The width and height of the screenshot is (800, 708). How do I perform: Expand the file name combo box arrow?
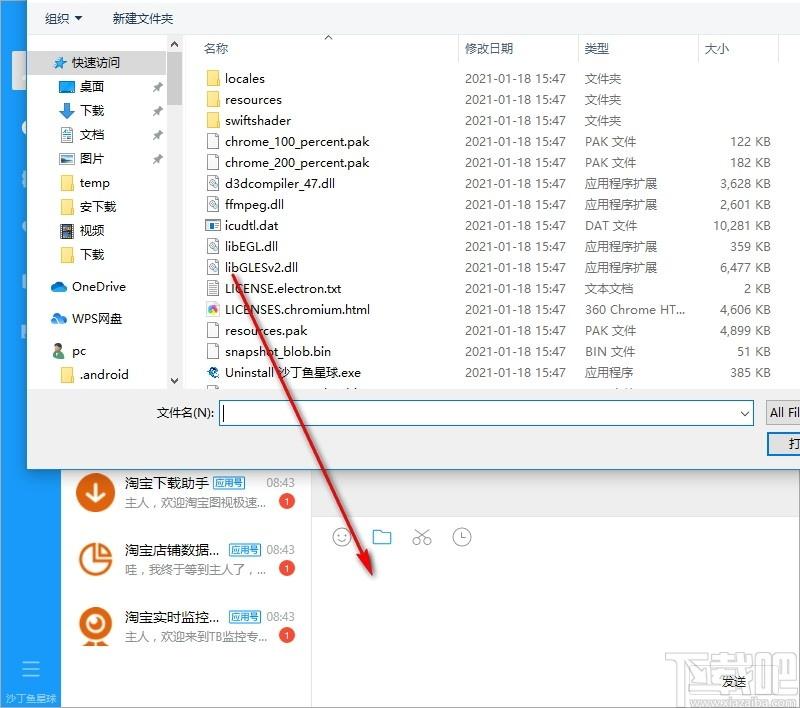coord(745,413)
